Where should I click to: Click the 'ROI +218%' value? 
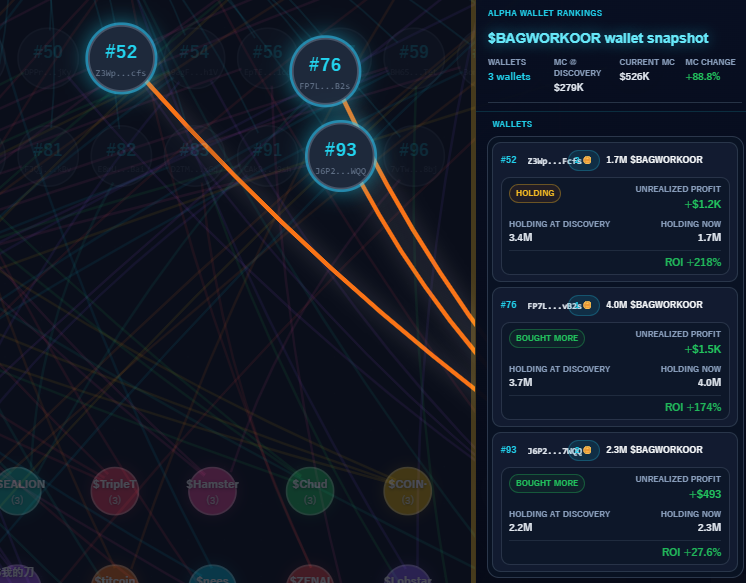(693, 262)
